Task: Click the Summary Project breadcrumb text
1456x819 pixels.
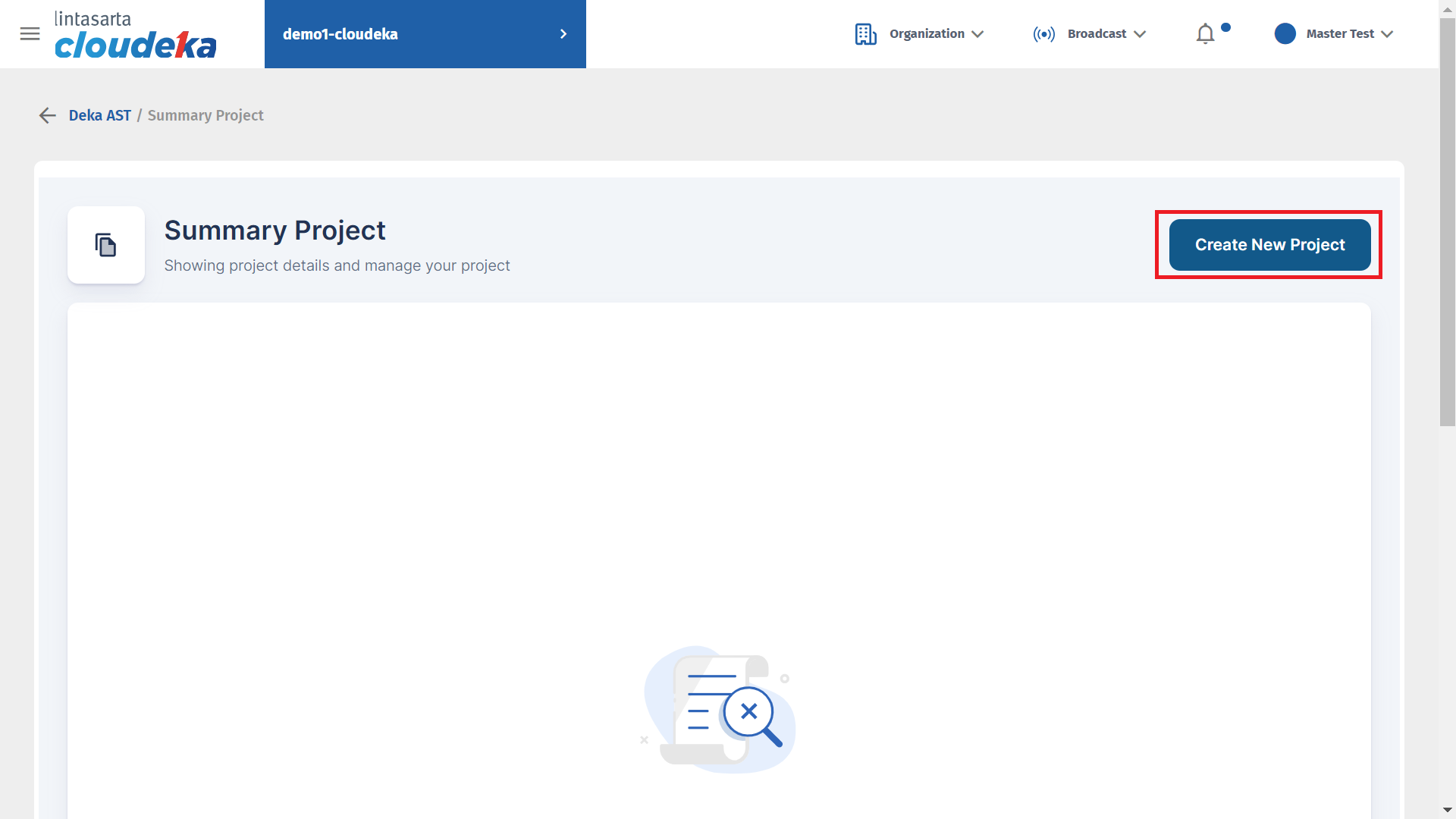Action: pyautogui.click(x=206, y=115)
